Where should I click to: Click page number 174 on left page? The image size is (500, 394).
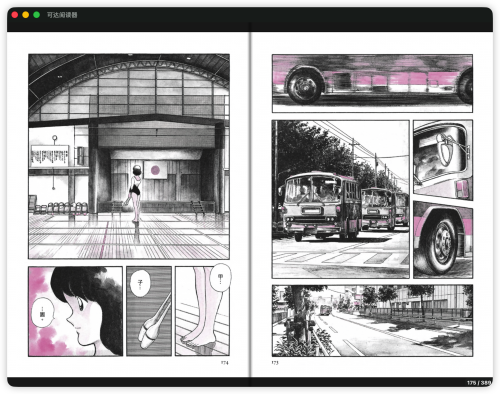(x=225, y=363)
